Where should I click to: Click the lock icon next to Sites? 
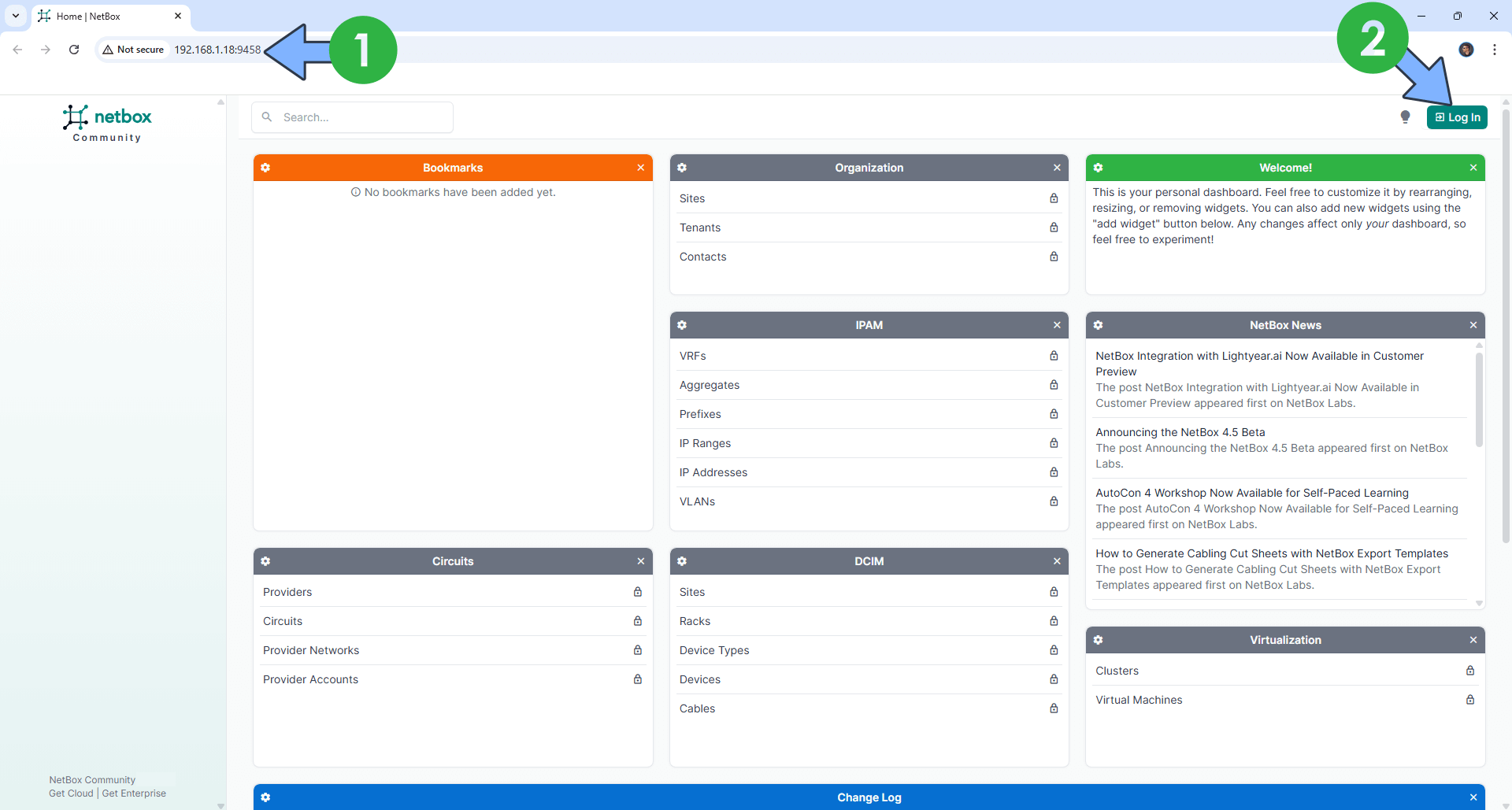[x=1054, y=198]
